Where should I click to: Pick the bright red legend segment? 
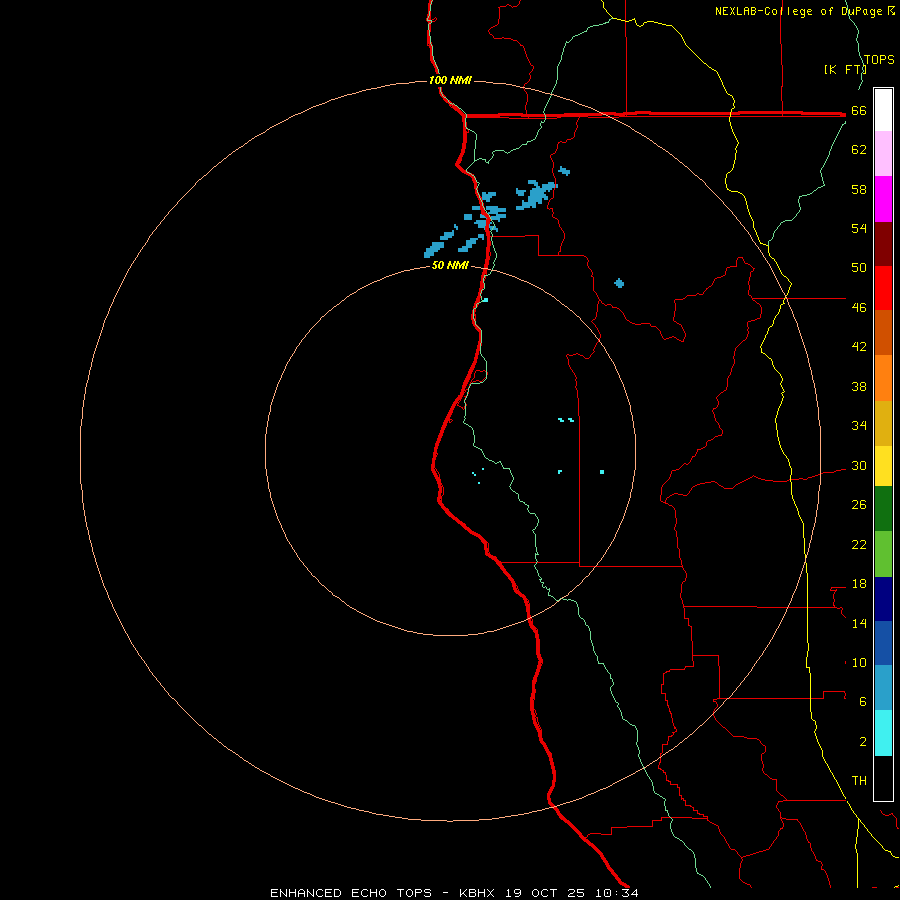point(883,288)
